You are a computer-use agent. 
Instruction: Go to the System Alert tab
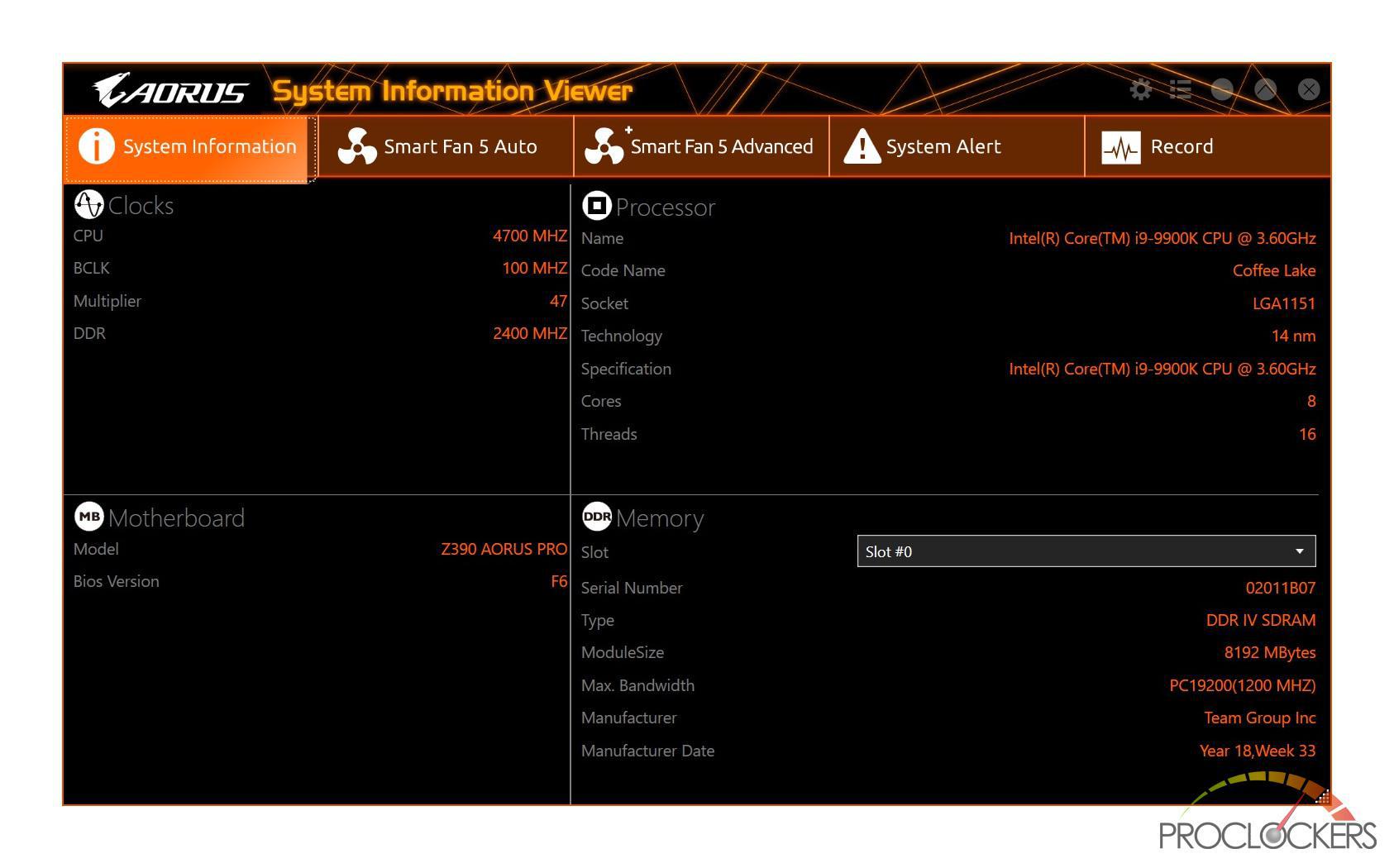[957, 147]
